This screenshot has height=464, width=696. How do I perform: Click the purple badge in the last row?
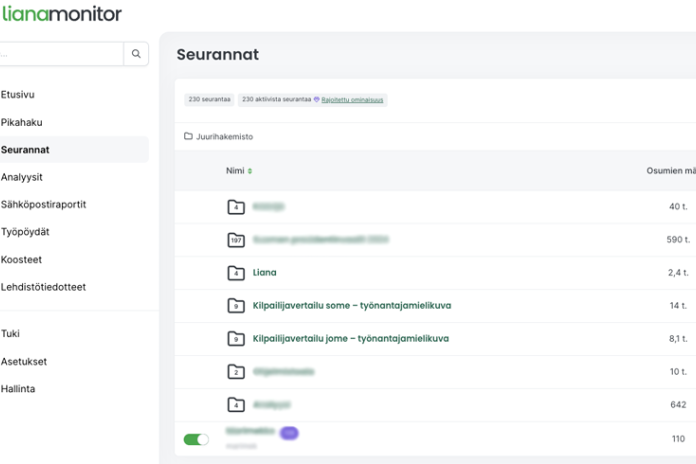click(289, 433)
